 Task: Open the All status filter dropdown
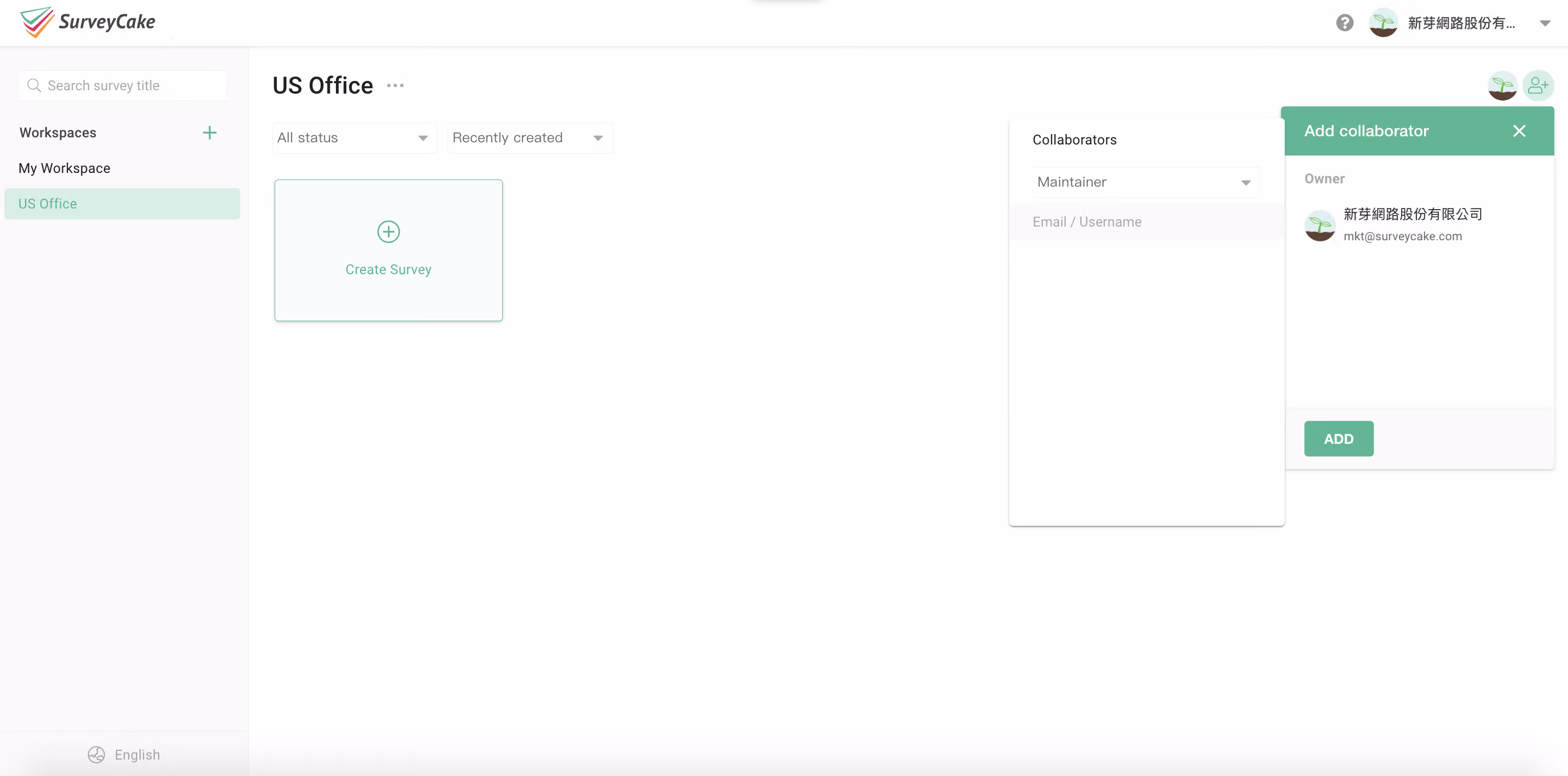coord(355,138)
